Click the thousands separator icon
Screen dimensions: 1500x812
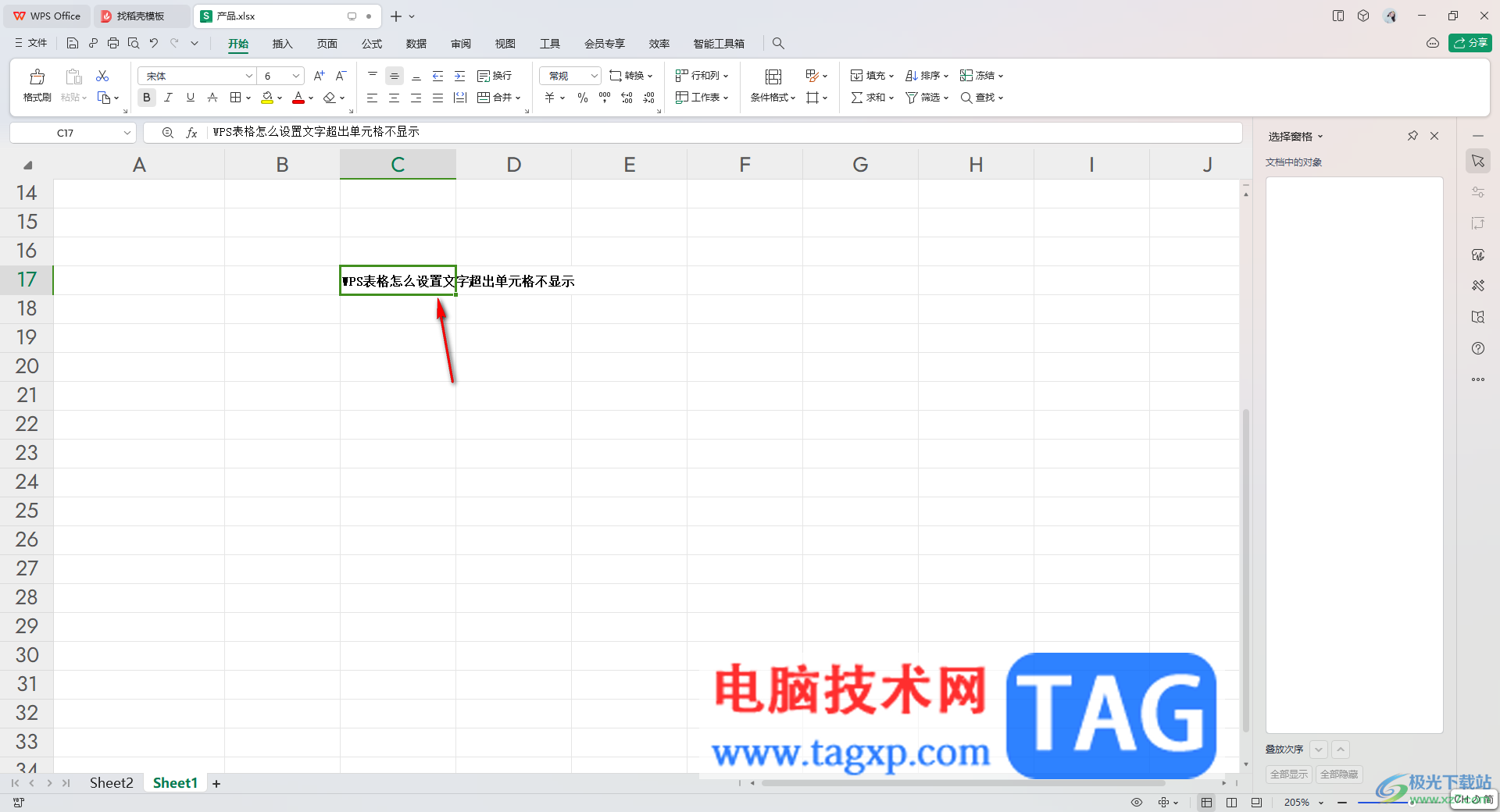tap(605, 98)
